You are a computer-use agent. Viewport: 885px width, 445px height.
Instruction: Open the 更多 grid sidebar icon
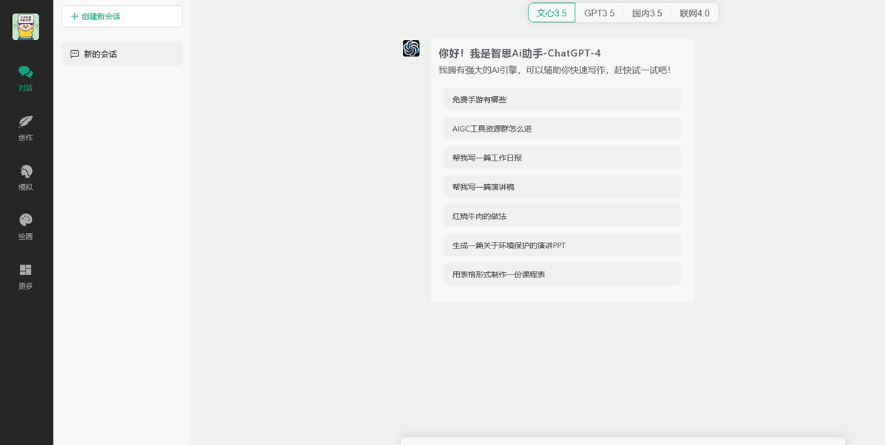coord(25,270)
